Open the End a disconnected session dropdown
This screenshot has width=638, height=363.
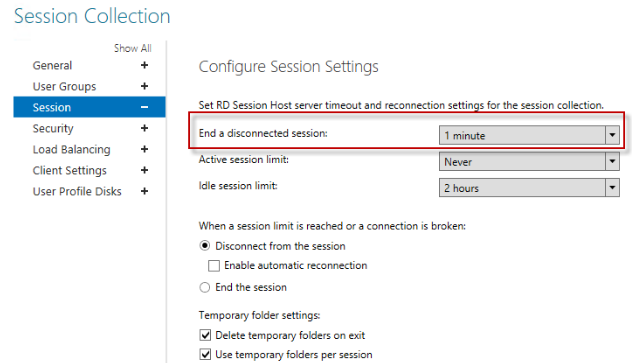529,135
